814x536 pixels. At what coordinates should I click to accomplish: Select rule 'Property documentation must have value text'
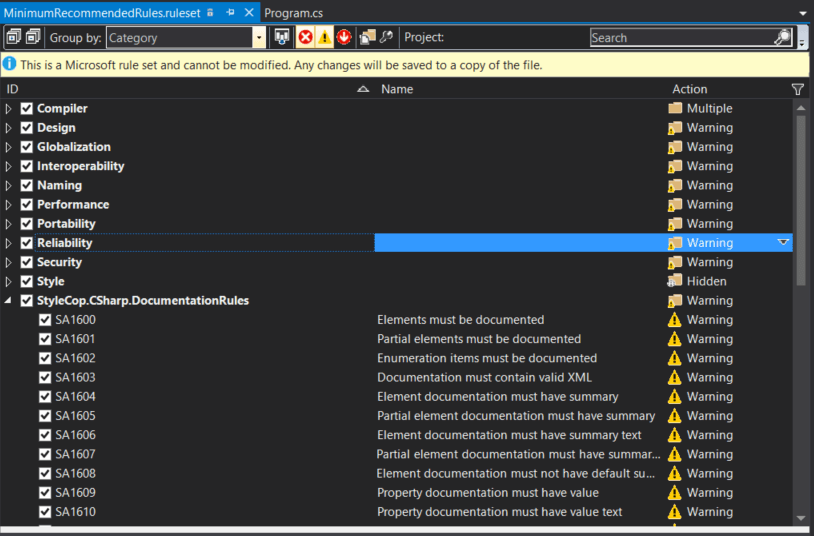click(499, 512)
